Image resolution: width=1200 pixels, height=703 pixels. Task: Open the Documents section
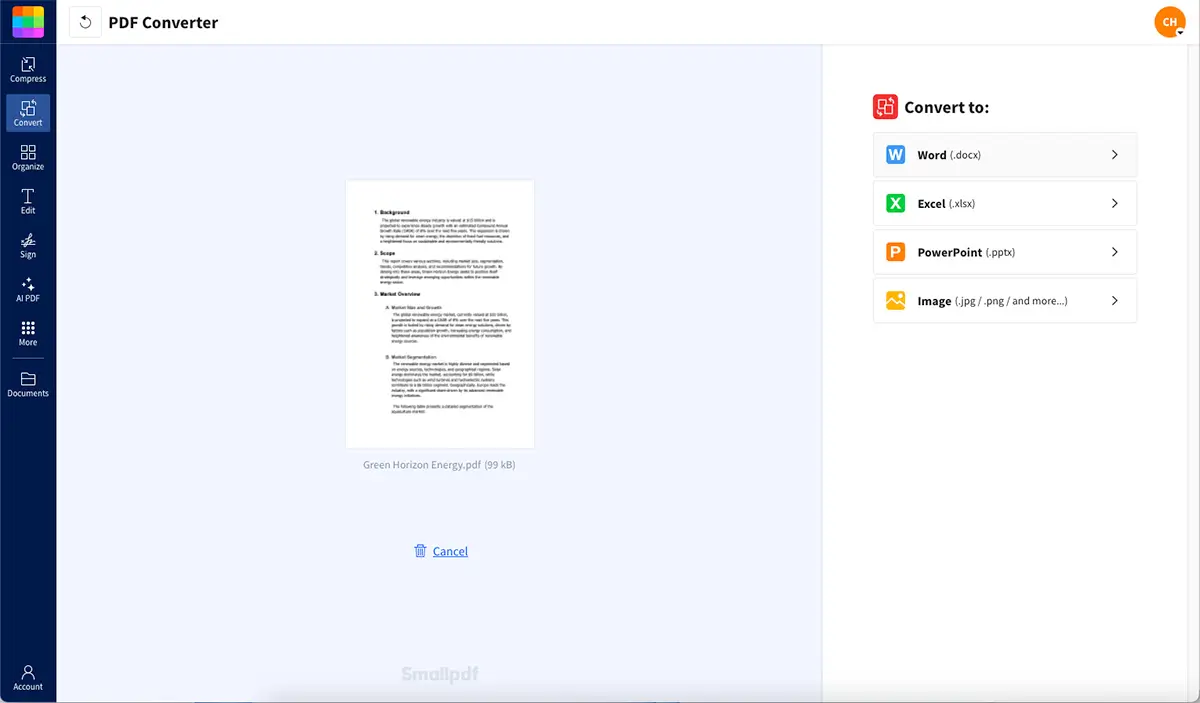click(28, 382)
